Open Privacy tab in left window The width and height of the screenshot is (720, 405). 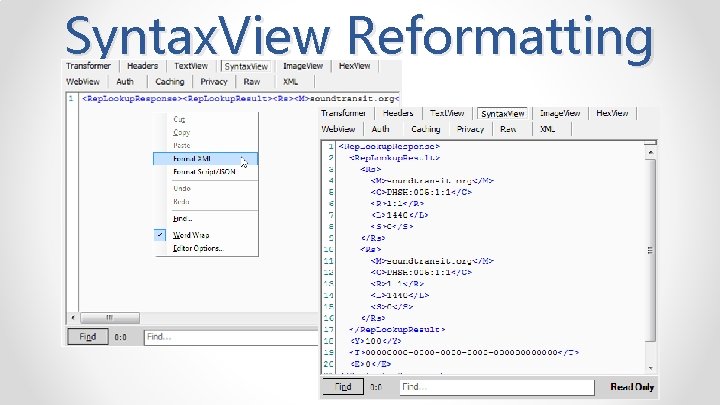tap(214, 82)
